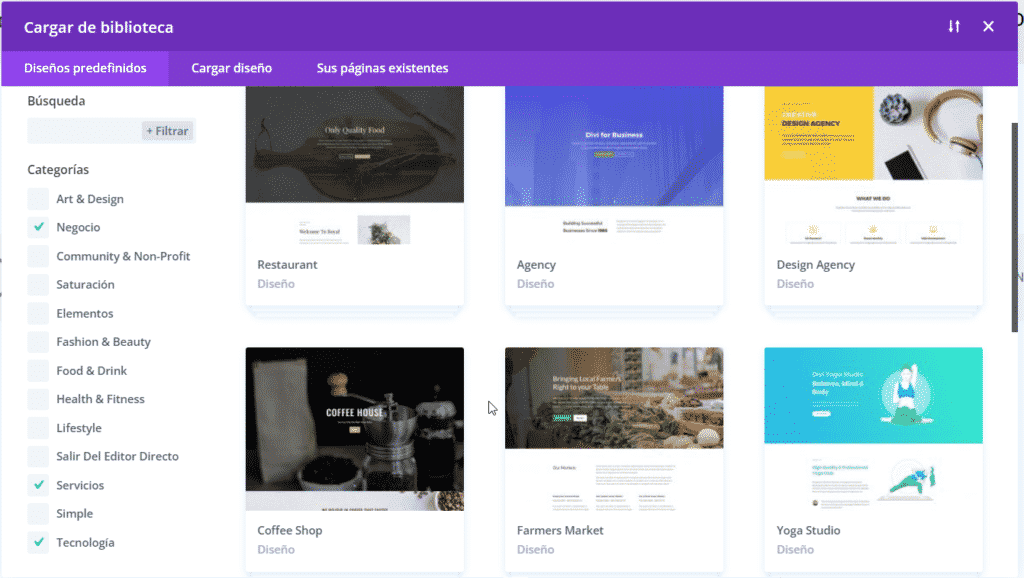The image size is (1024, 578).
Task: Uncheck the Tecnología category checkbox
Action: click(38, 543)
